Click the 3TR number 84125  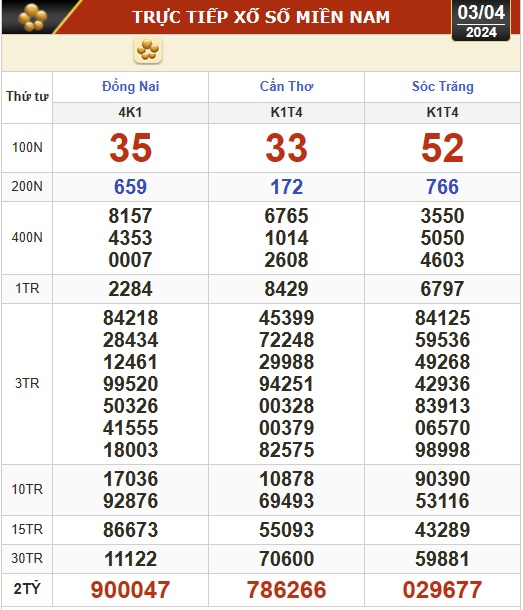click(x=442, y=318)
